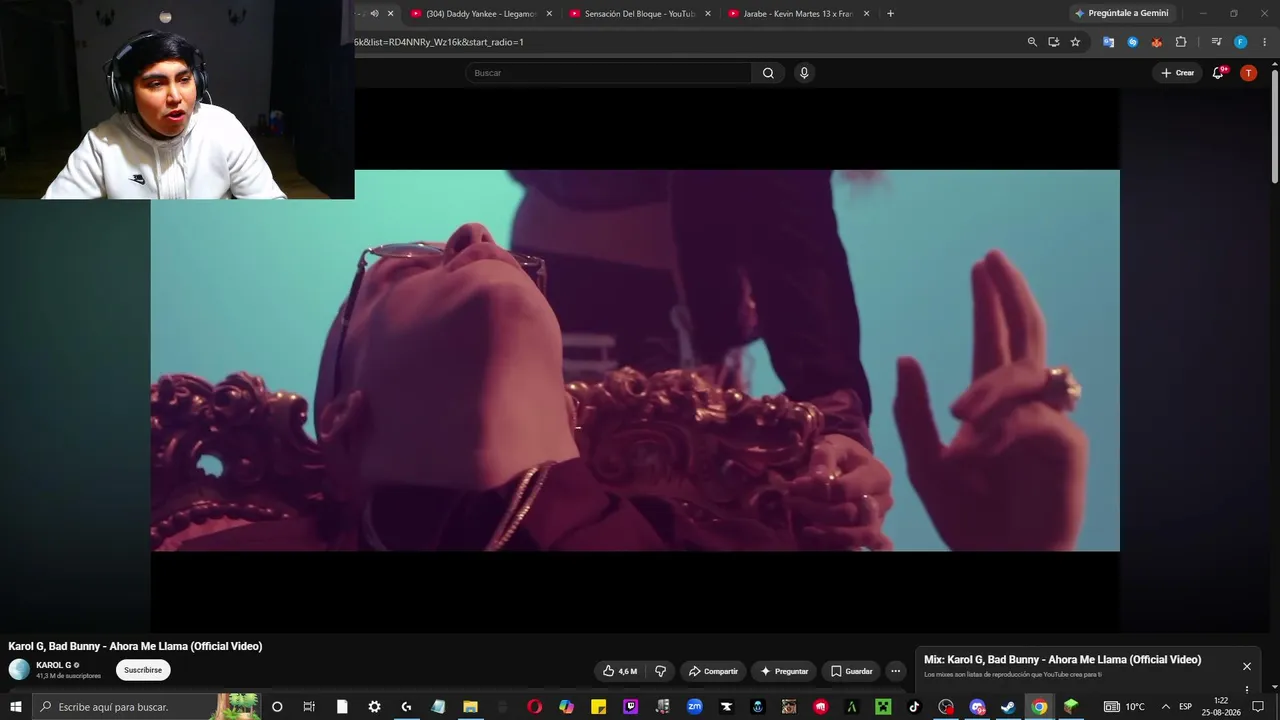1280x720 pixels.
Task: Dislike the video with thumbs down
Action: point(660,671)
